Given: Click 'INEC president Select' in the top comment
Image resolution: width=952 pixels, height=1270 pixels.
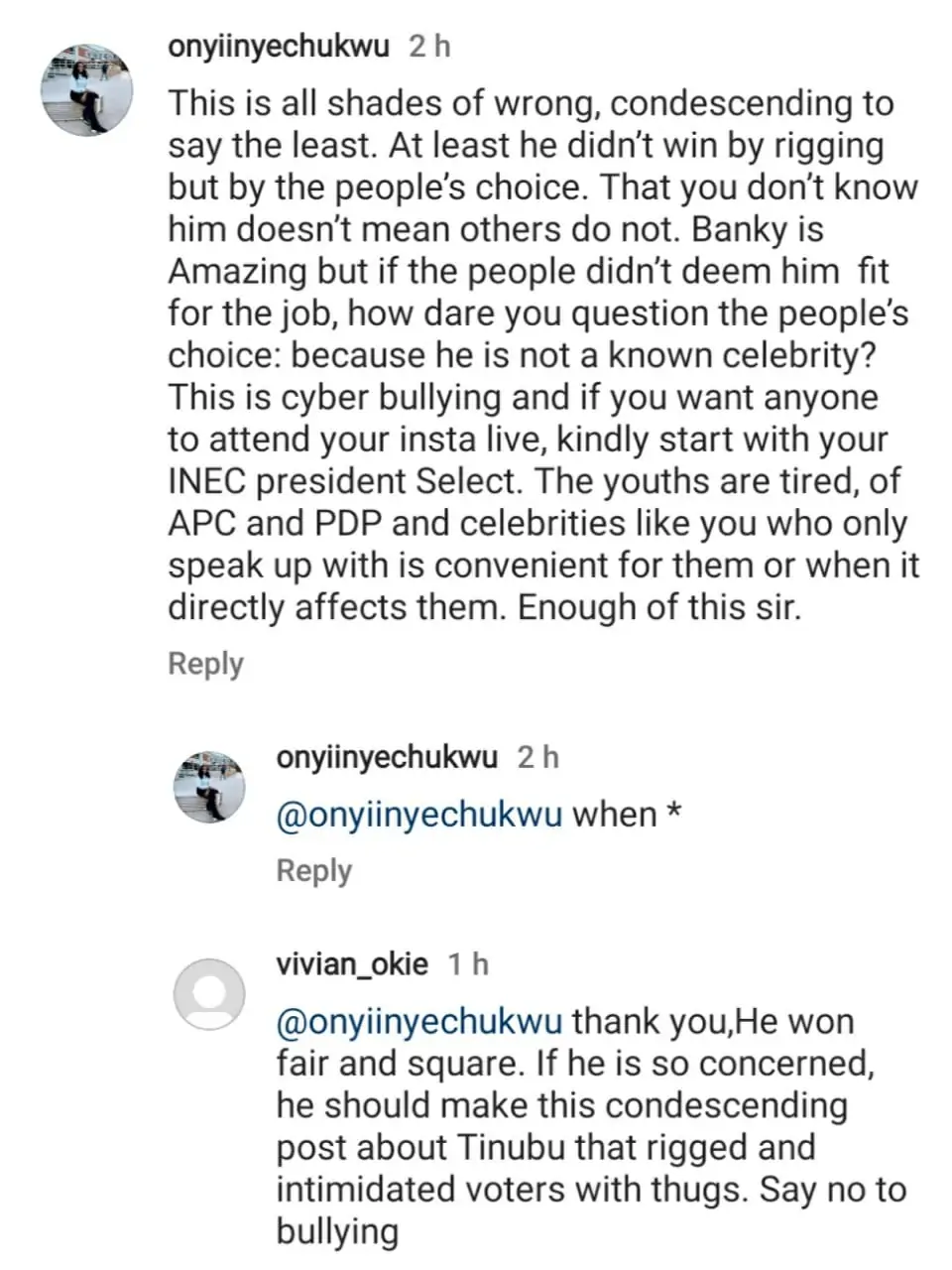Looking at the screenshot, I should tap(343, 481).
